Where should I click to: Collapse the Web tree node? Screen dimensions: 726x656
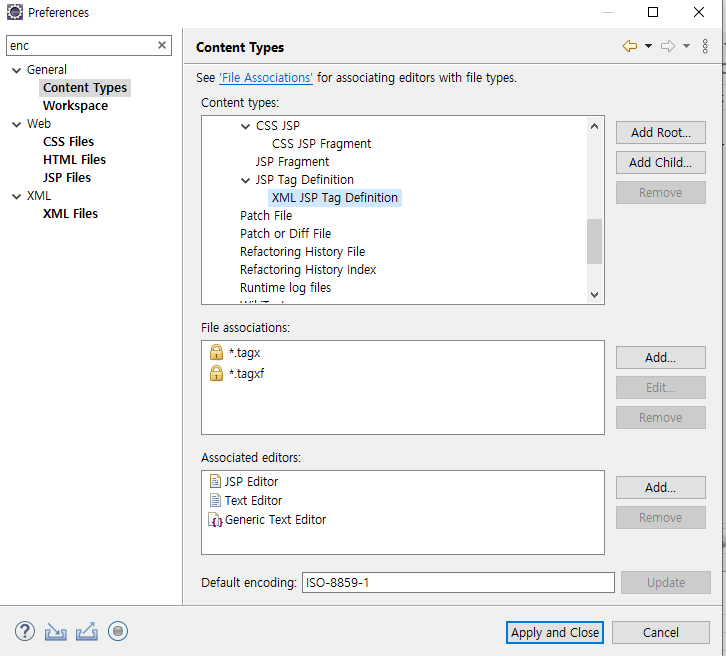17,125
